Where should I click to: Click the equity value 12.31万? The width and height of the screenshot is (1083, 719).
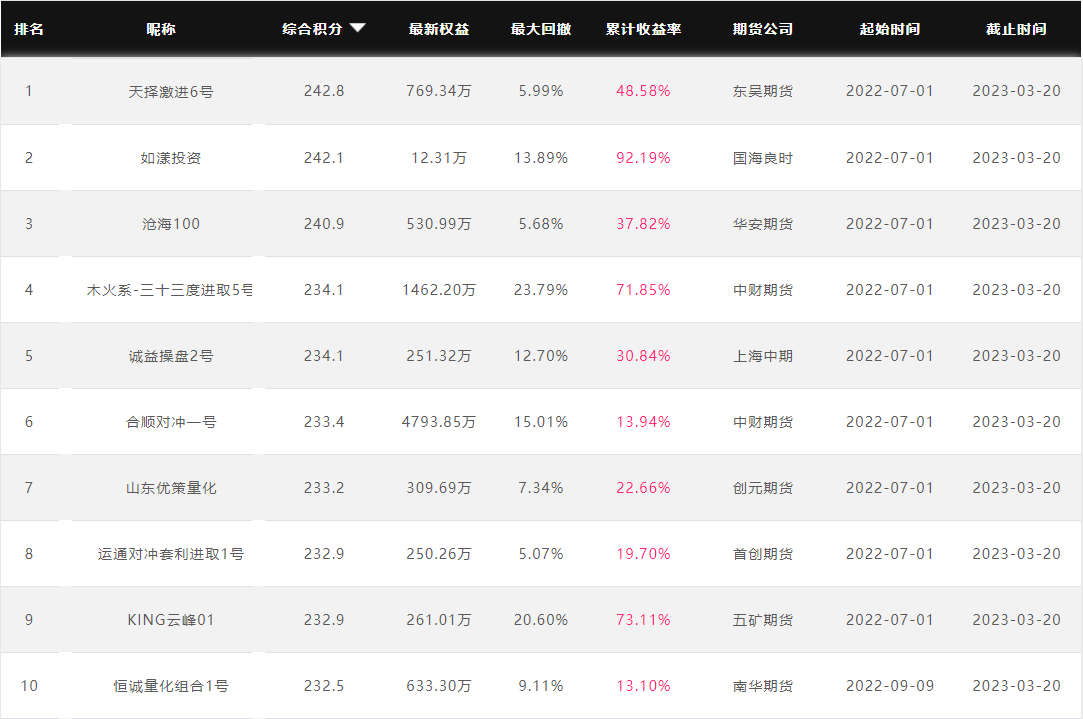tap(439, 157)
